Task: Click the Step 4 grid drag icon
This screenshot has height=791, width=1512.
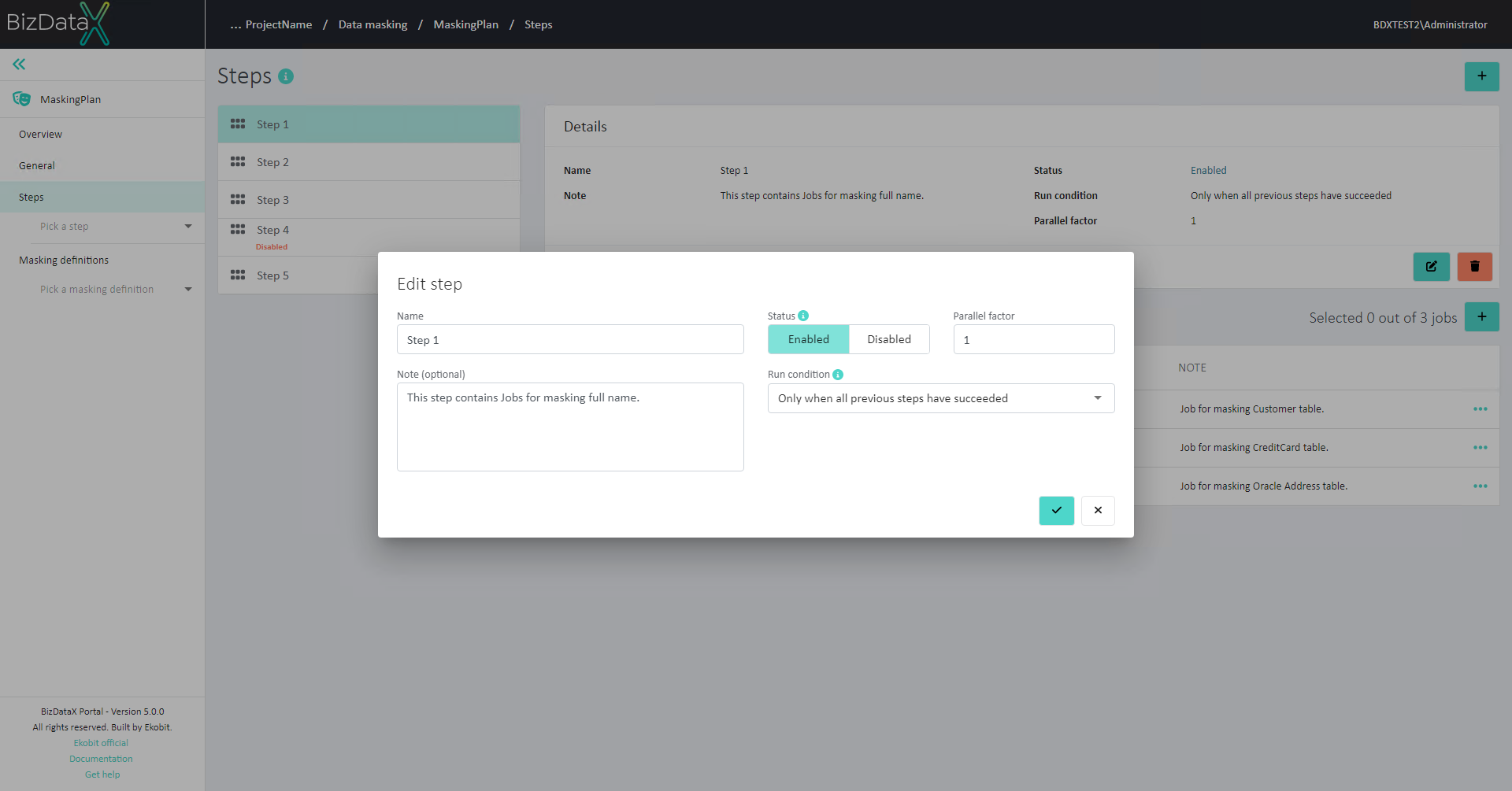Action: 238,230
